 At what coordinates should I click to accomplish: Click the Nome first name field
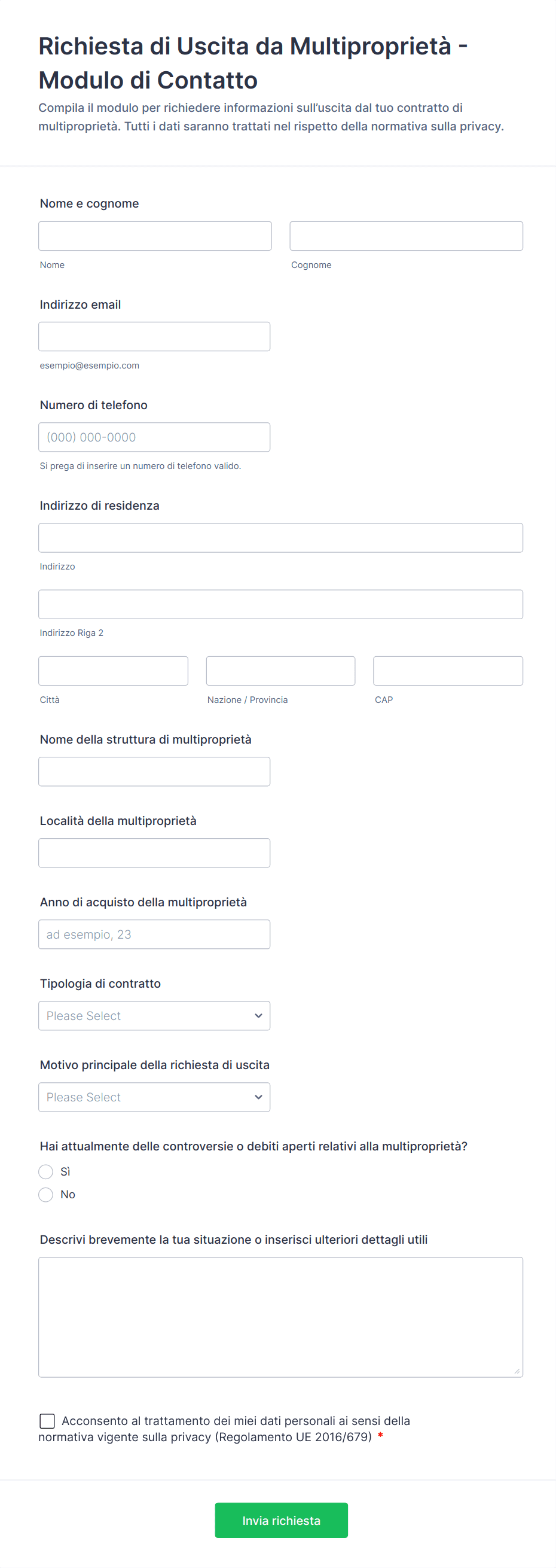tap(154, 236)
